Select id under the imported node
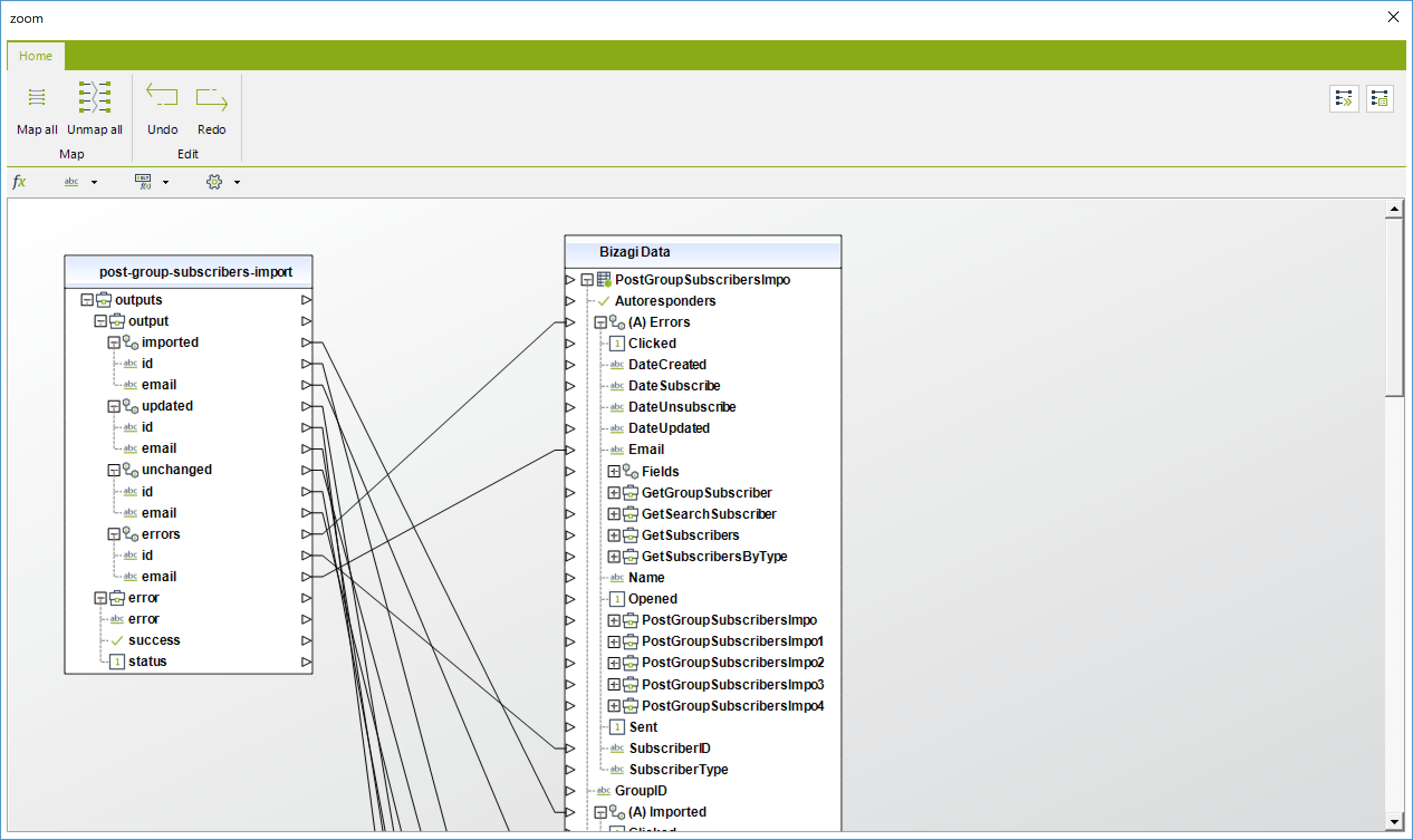1413x840 pixels. [147, 364]
